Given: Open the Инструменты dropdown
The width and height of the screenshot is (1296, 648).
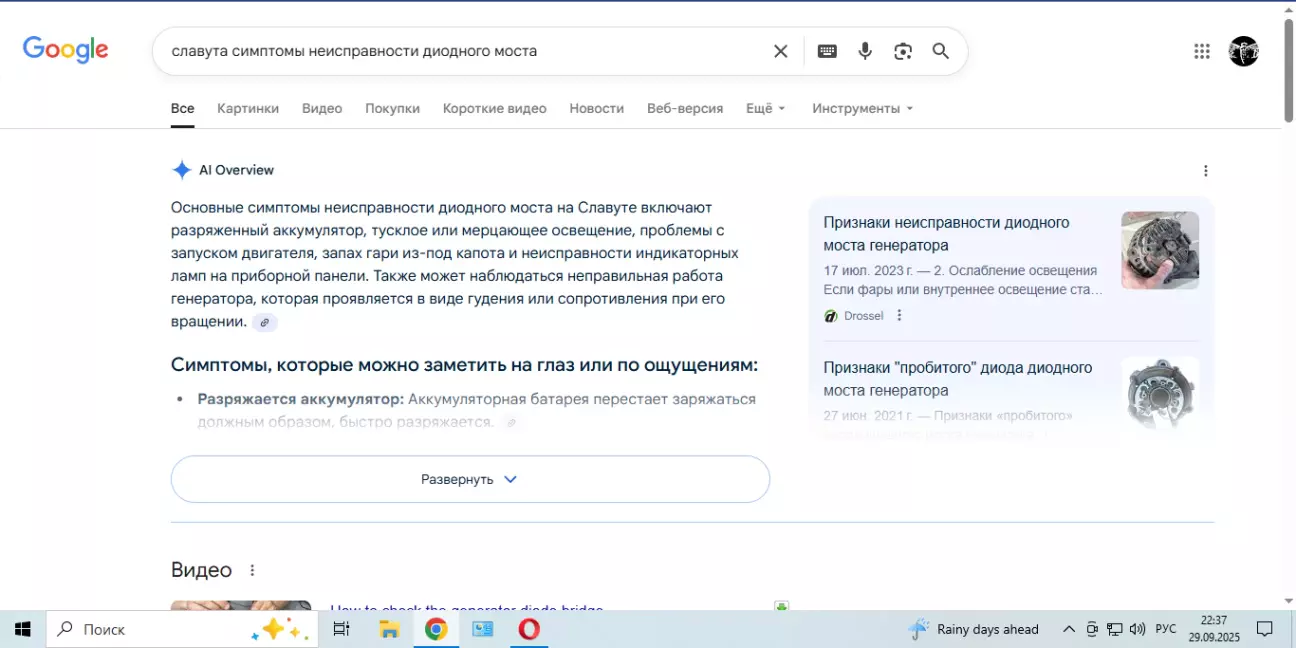Looking at the screenshot, I should tap(862, 108).
